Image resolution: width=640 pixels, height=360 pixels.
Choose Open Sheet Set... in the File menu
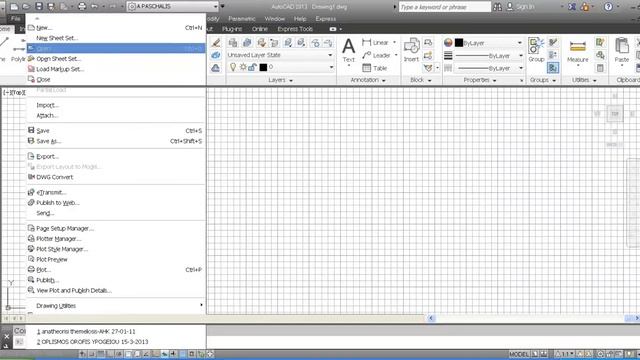[x=116, y=59]
